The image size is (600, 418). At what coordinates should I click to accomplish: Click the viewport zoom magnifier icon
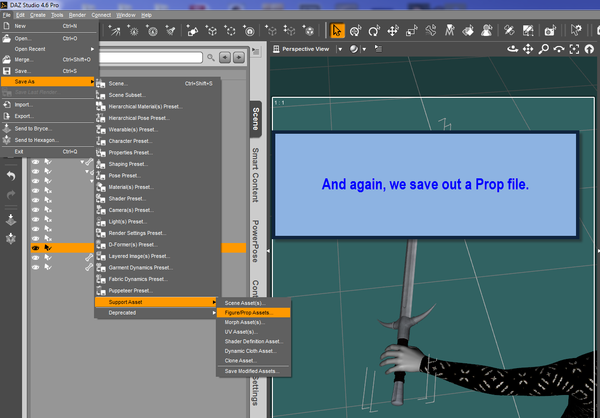click(543, 49)
